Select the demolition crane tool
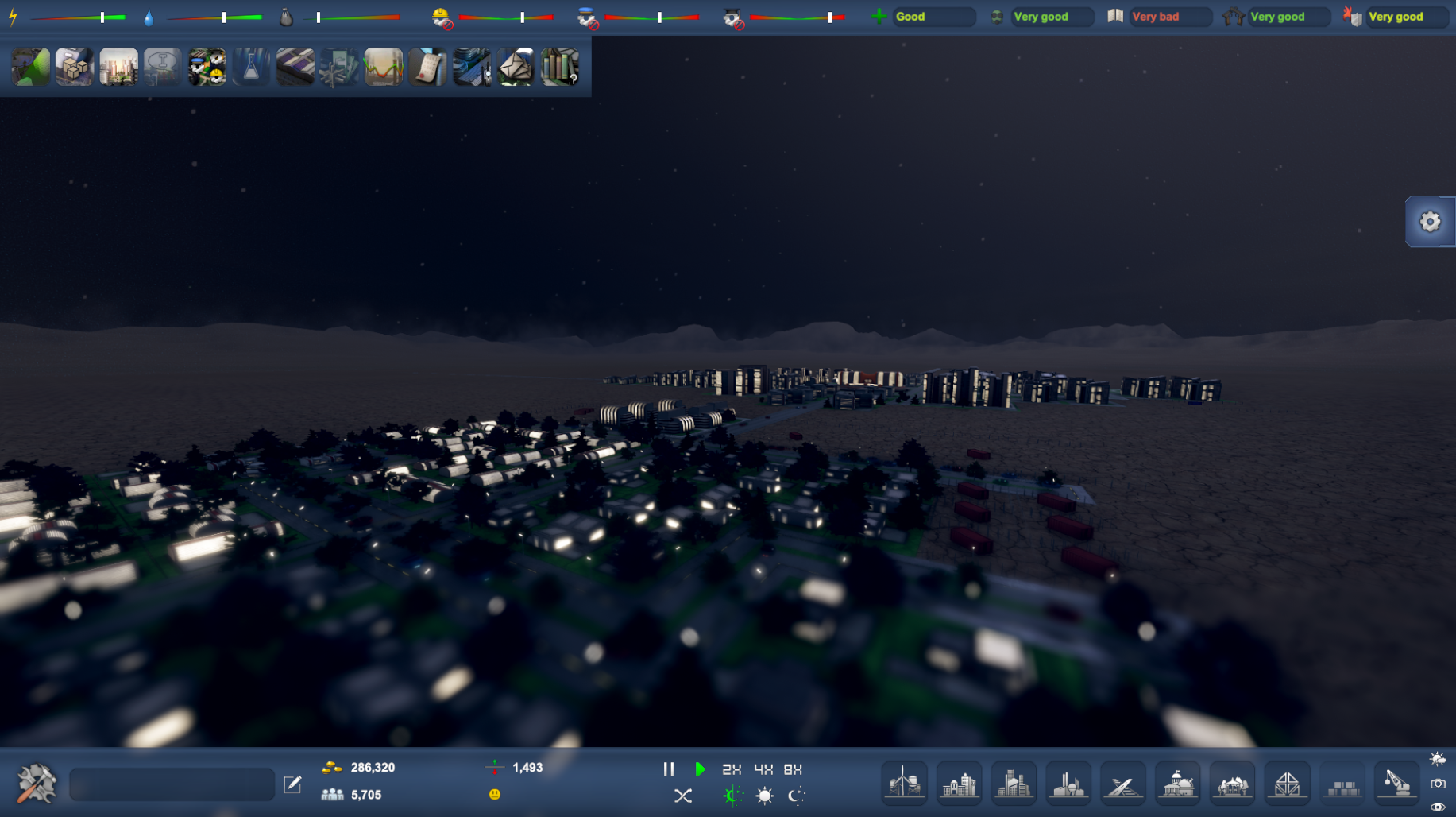 coord(1396,784)
